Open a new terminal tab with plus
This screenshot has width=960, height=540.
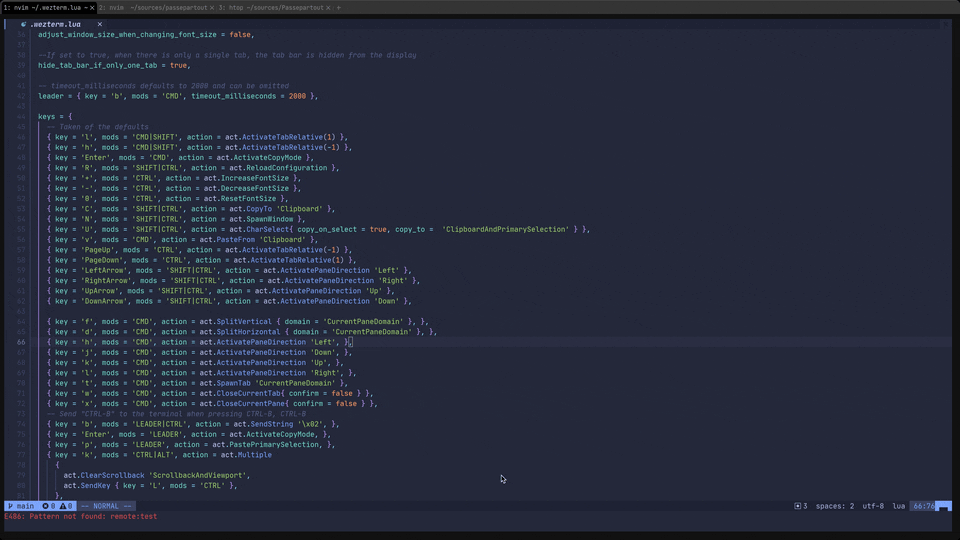(x=339, y=7)
